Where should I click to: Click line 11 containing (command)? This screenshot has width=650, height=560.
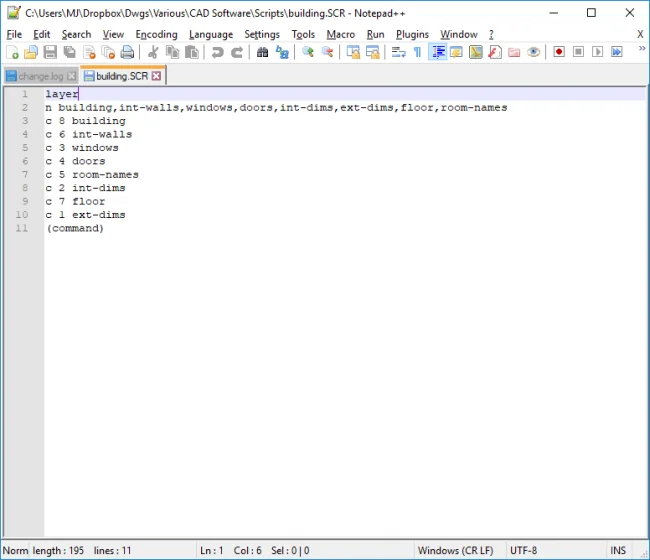click(75, 228)
